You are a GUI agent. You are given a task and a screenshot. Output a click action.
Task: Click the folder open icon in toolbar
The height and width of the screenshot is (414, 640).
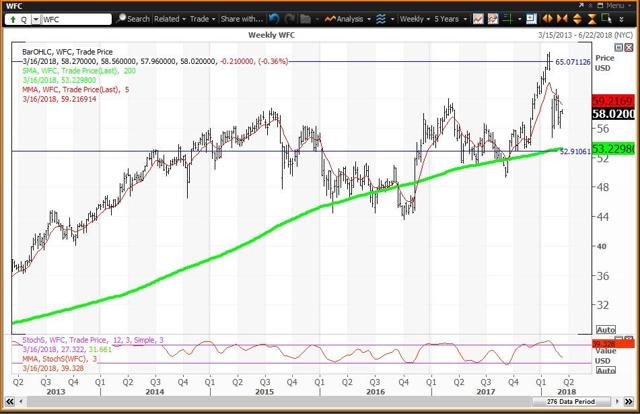click(x=305, y=19)
